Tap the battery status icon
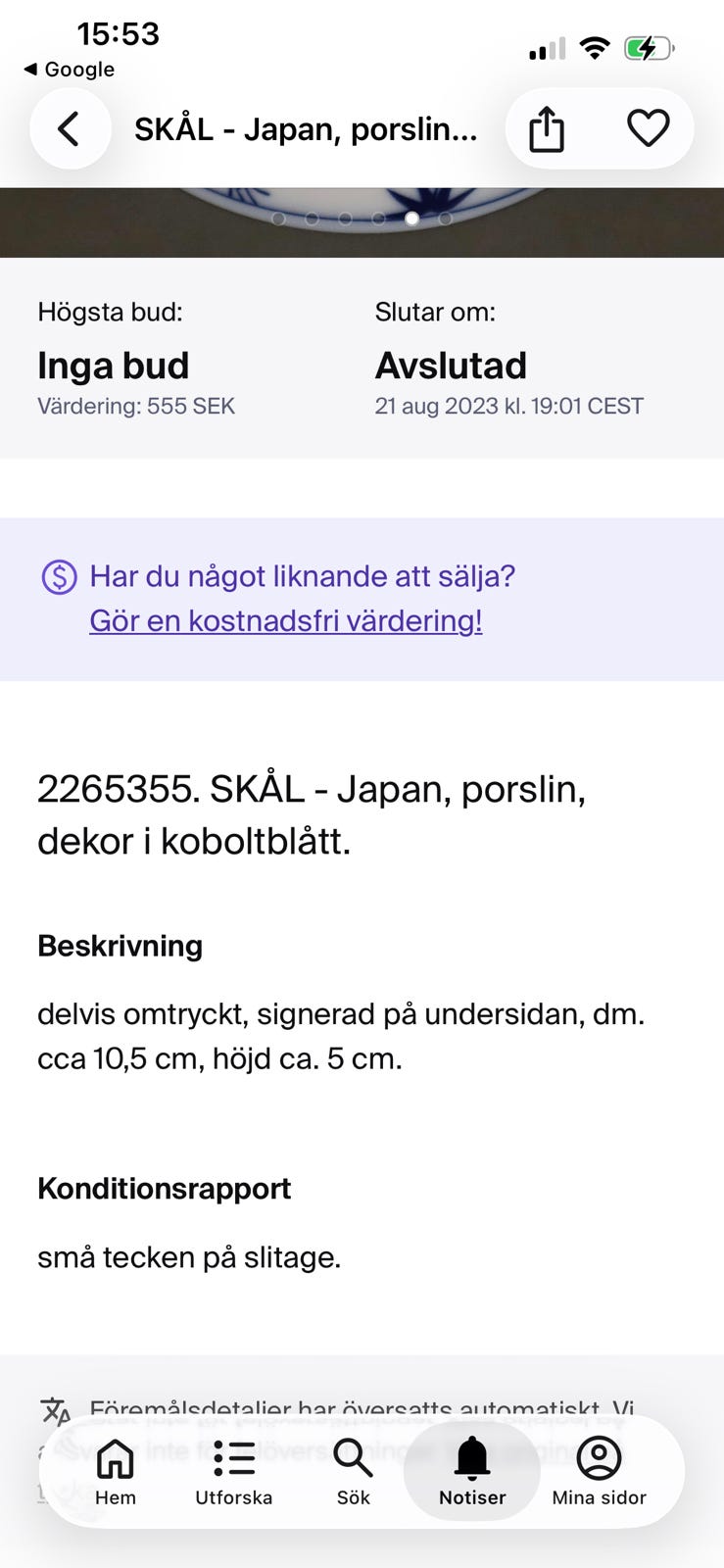The image size is (724, 1568). pyautogui.click(x=650, y=48)
